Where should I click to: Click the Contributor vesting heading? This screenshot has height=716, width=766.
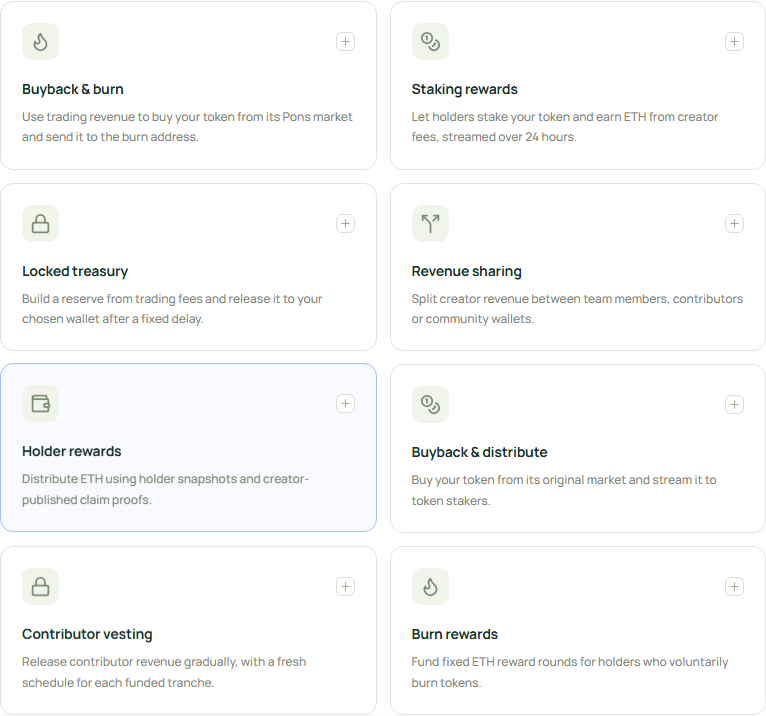coord(87,634)
